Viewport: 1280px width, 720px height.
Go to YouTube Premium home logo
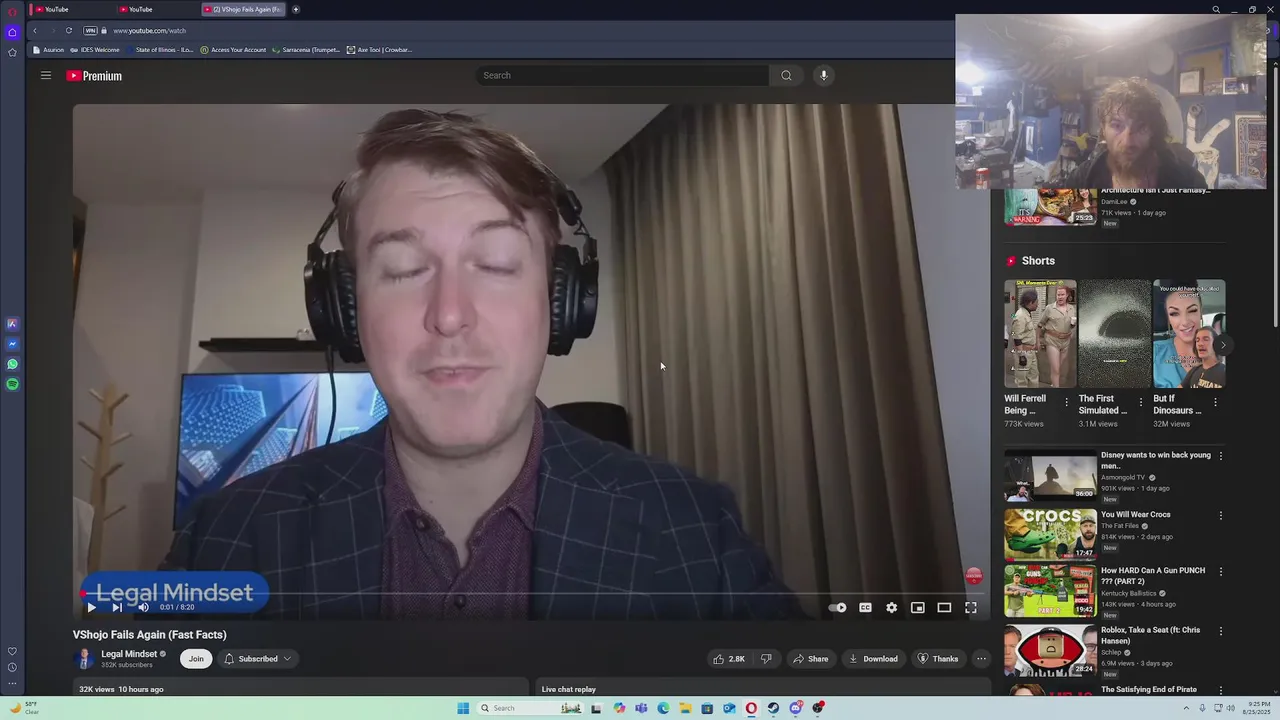pos(94,76)
